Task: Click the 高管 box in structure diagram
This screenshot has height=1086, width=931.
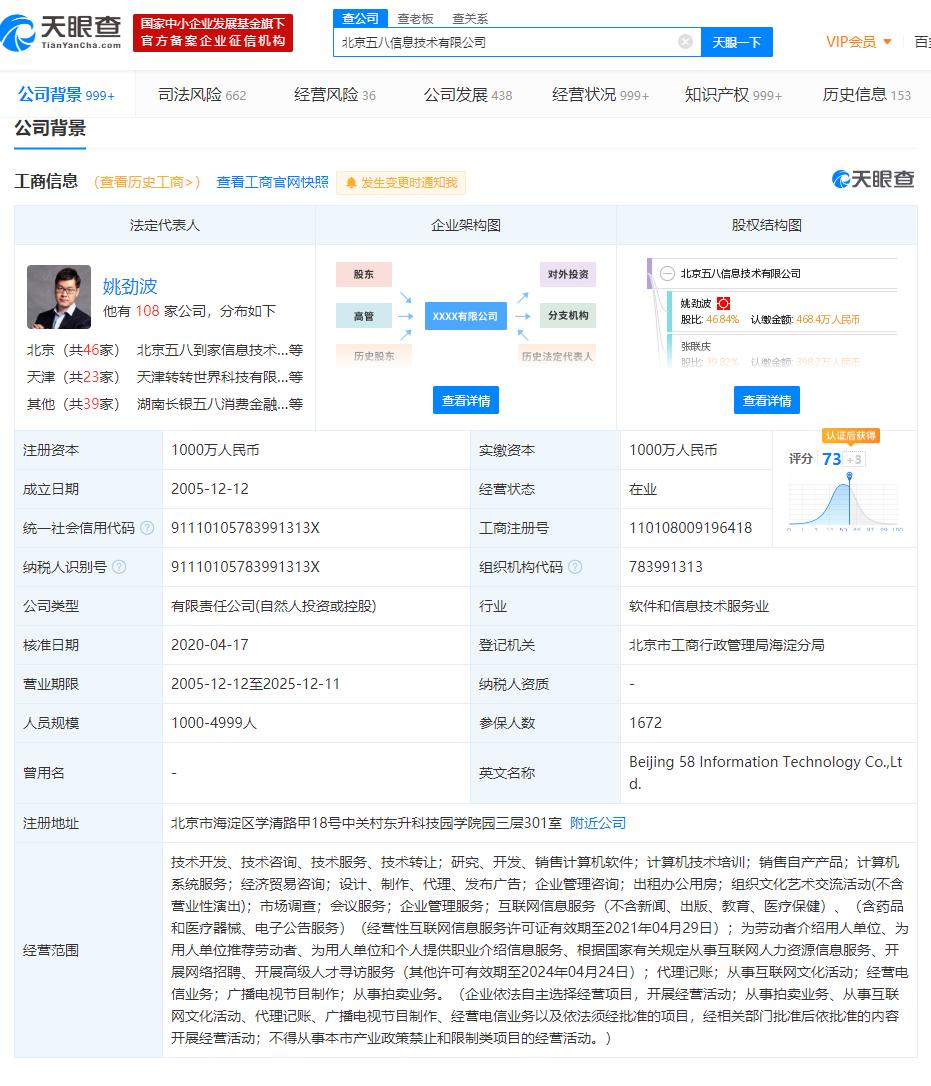Action: point(364,316)
